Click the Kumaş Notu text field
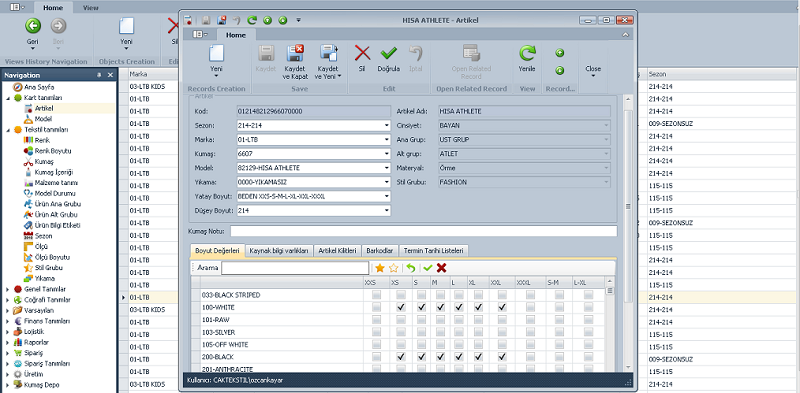Screen dimensions: 800x393 coord(423,231)
